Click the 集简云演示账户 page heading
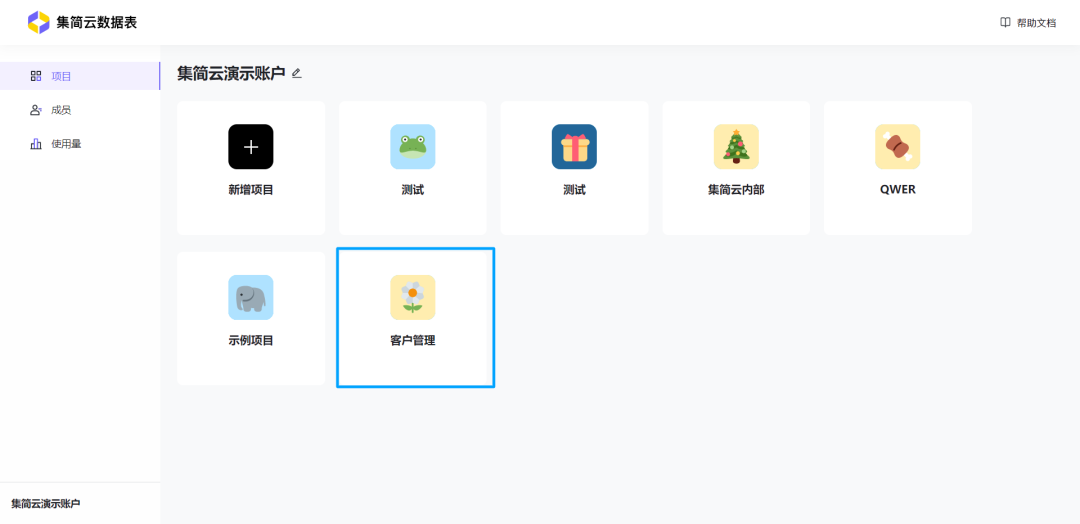Screen dimensions: 1080x524 coord(231,73)
